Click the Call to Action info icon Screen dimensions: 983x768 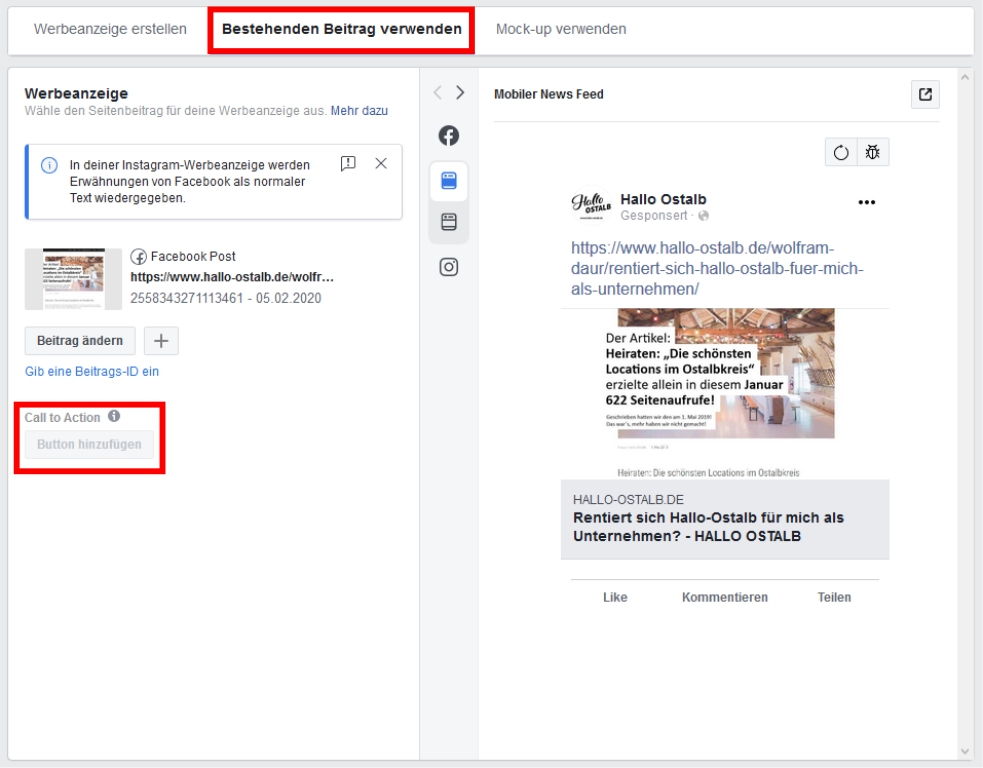tap(113, 416)
